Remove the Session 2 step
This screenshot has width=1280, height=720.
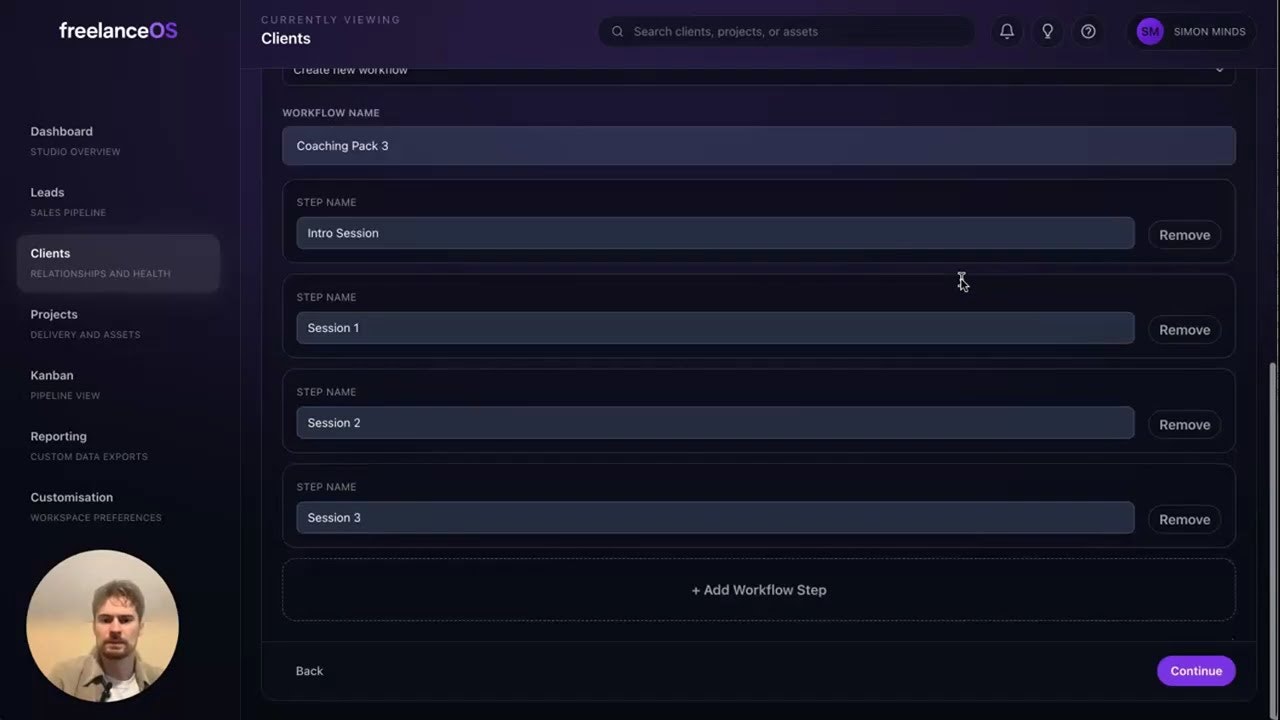point(1184,425)
